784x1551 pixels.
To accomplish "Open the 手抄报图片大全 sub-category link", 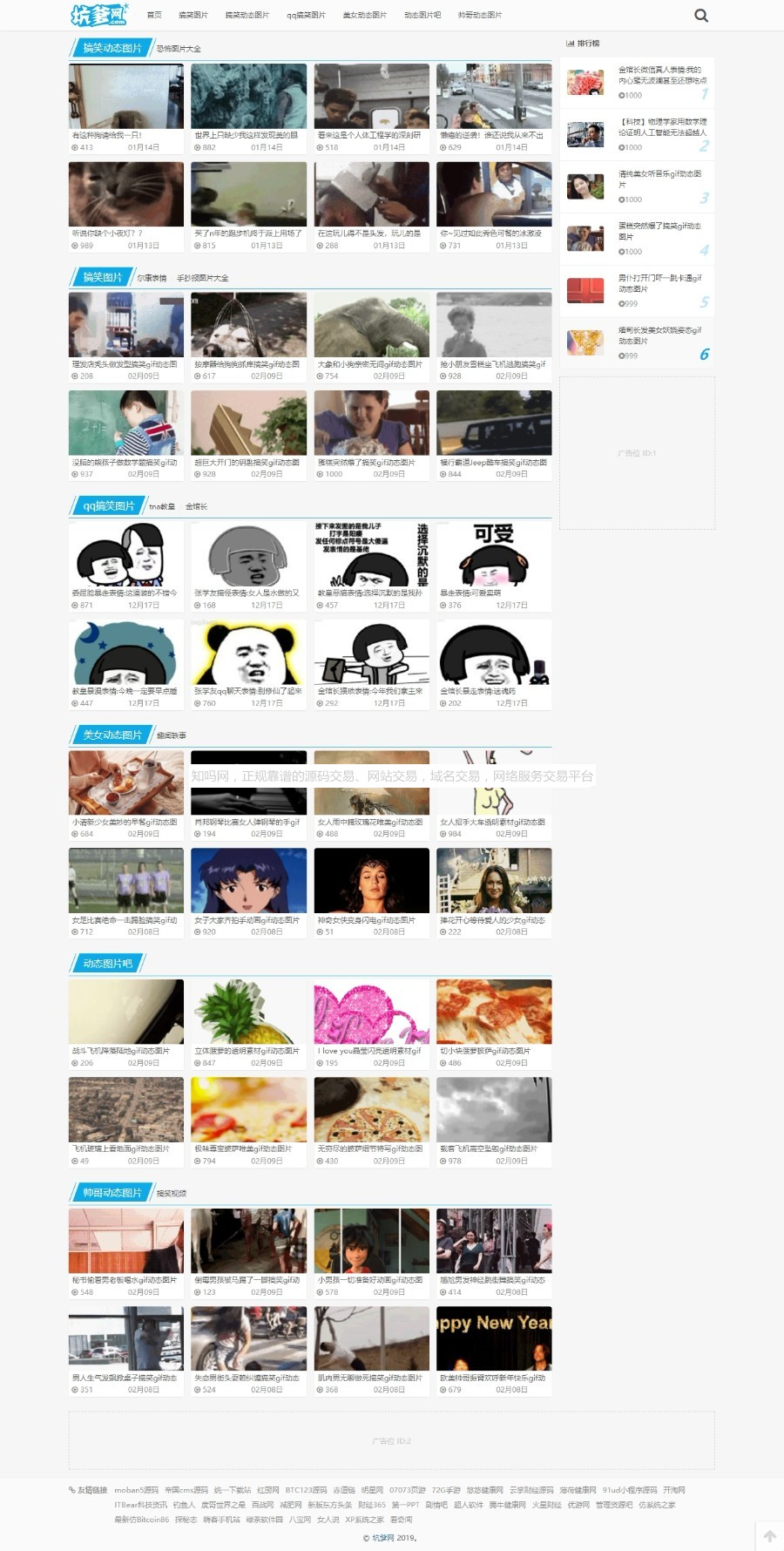I will pos(203,278).
